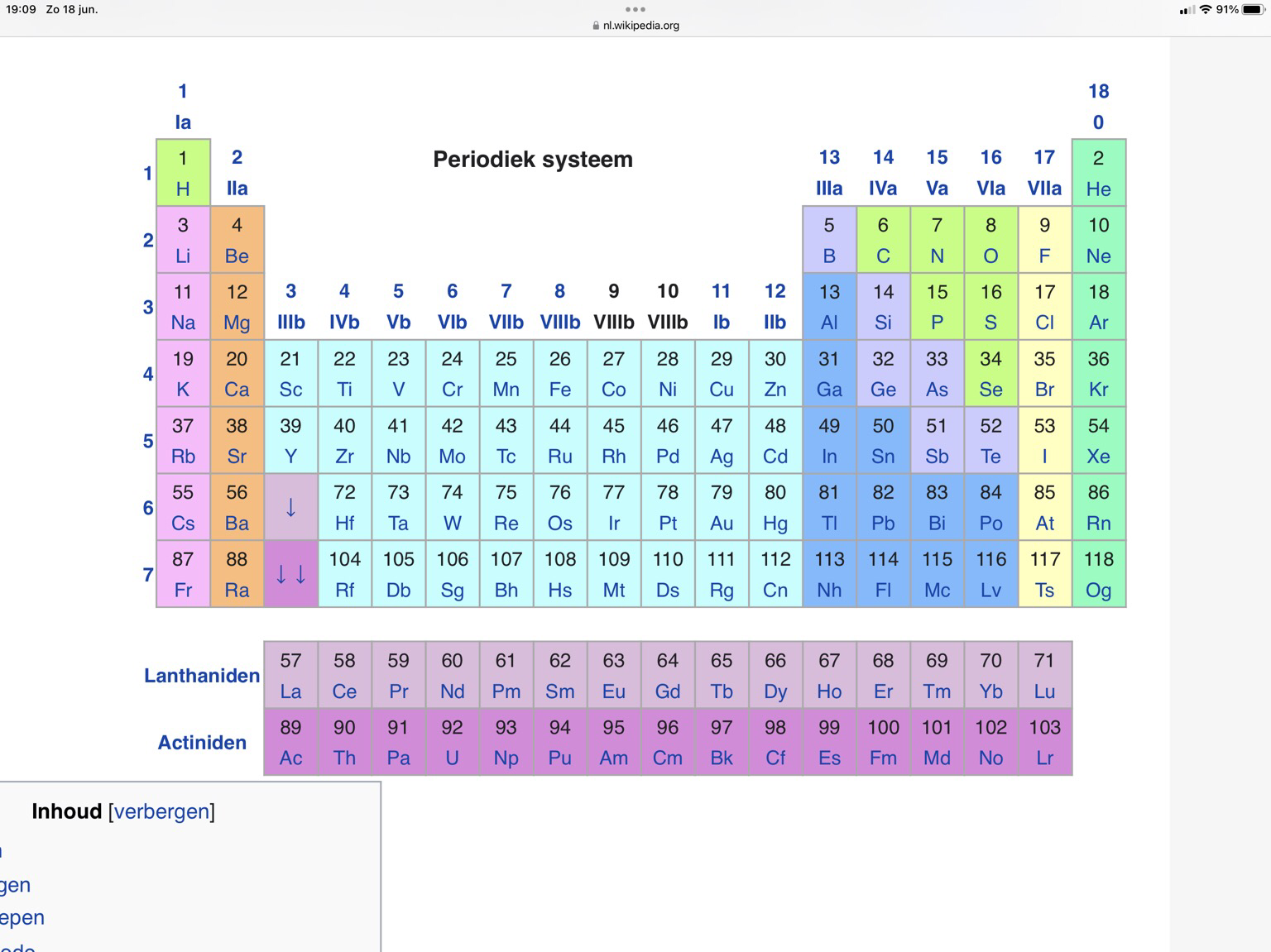The image size is (1271, 952).
Task: Click the uranium U cell
Action: (452, 758)
